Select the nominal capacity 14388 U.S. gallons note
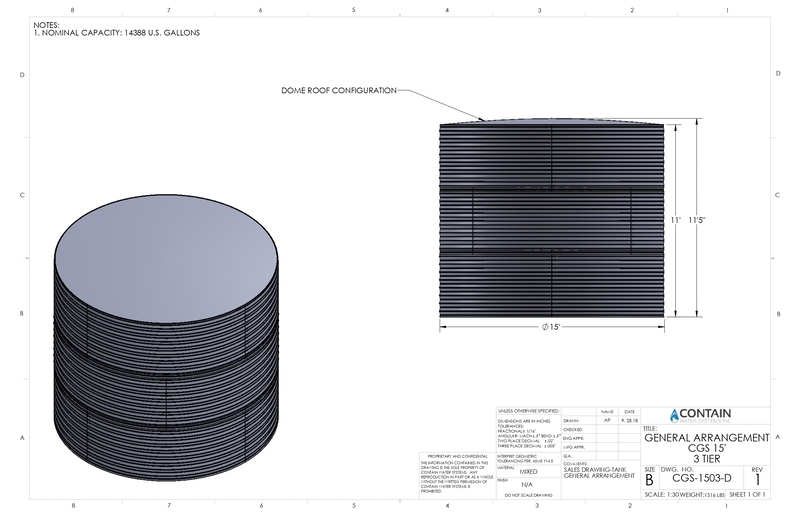 coord(117,33)
